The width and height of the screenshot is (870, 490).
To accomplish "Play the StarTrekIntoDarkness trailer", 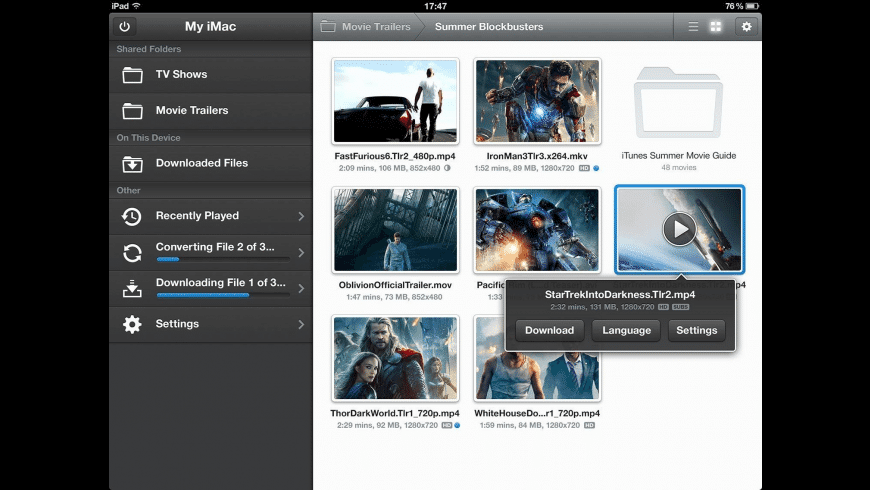I will point(679,229).
